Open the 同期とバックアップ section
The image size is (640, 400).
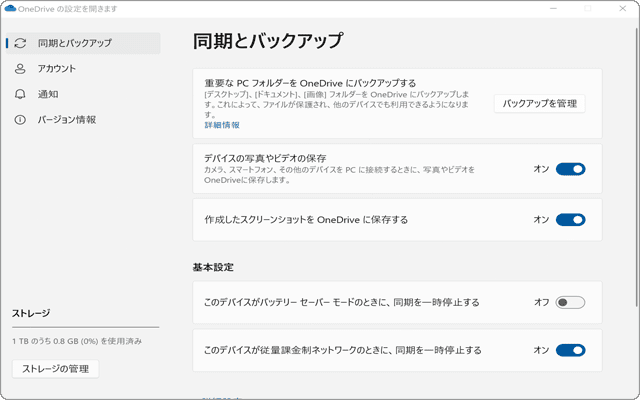[83, 43]
